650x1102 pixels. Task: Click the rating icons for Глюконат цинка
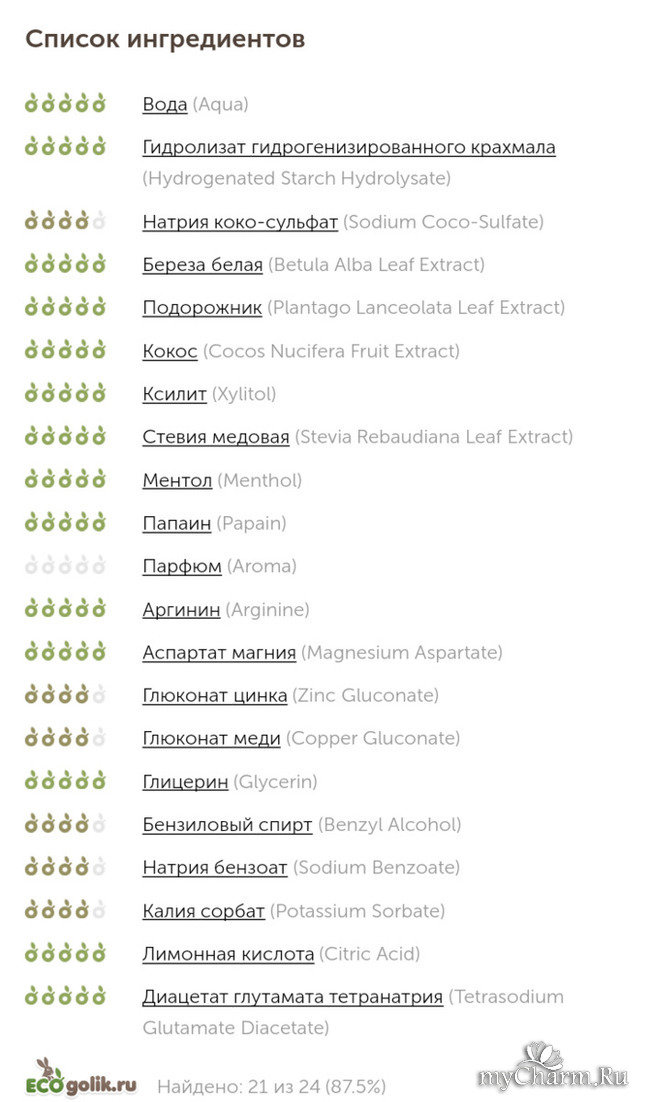tap(65, 695)
